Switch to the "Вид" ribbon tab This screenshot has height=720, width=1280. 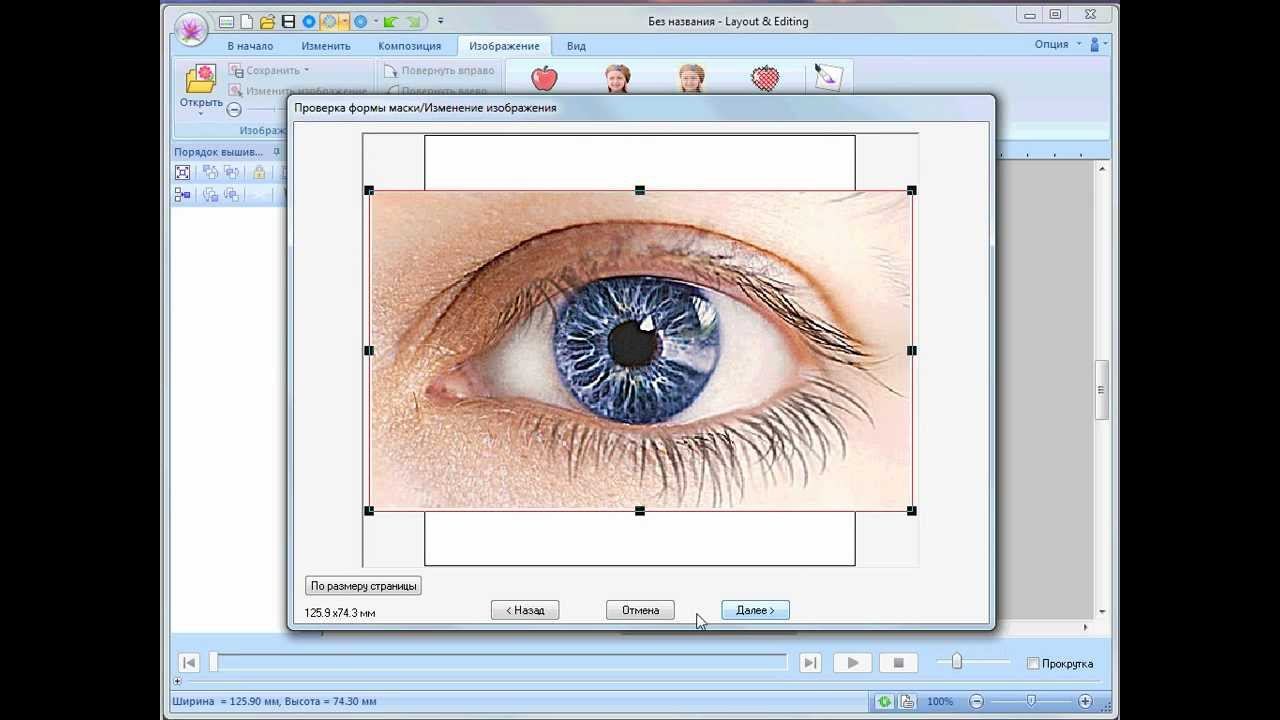(x=576, y=46)
